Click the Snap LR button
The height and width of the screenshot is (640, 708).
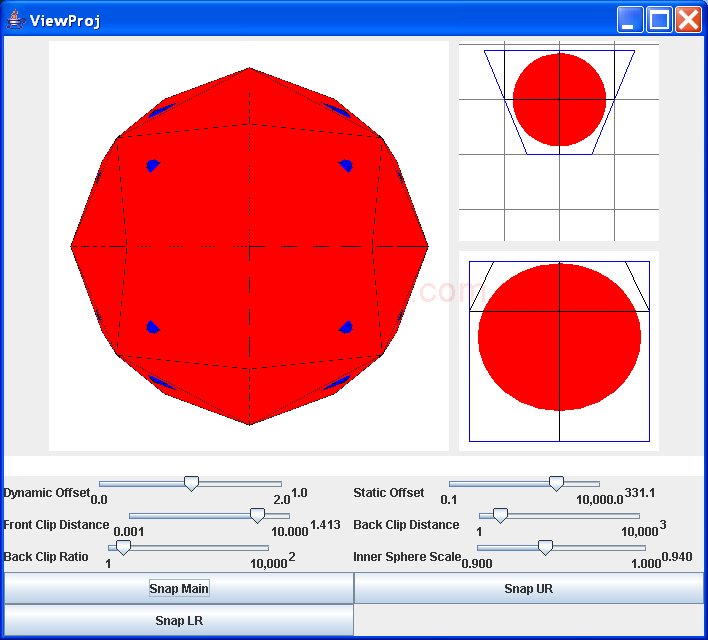point(179,620)
